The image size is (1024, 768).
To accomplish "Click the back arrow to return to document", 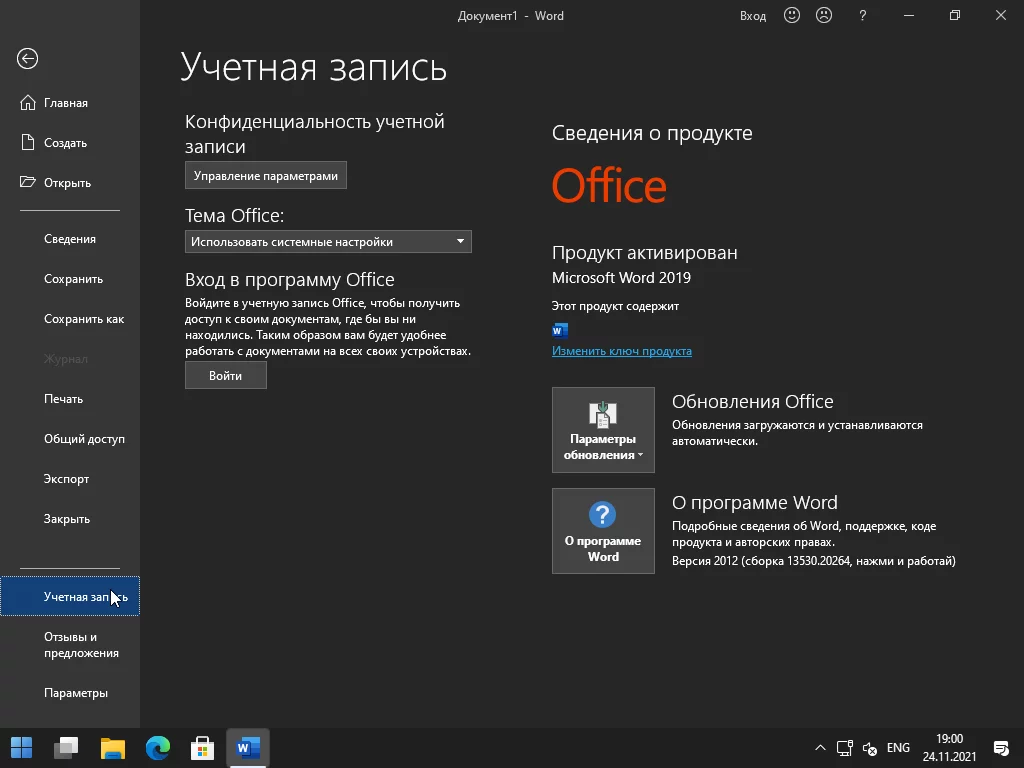I will click(x=27, y=59).
